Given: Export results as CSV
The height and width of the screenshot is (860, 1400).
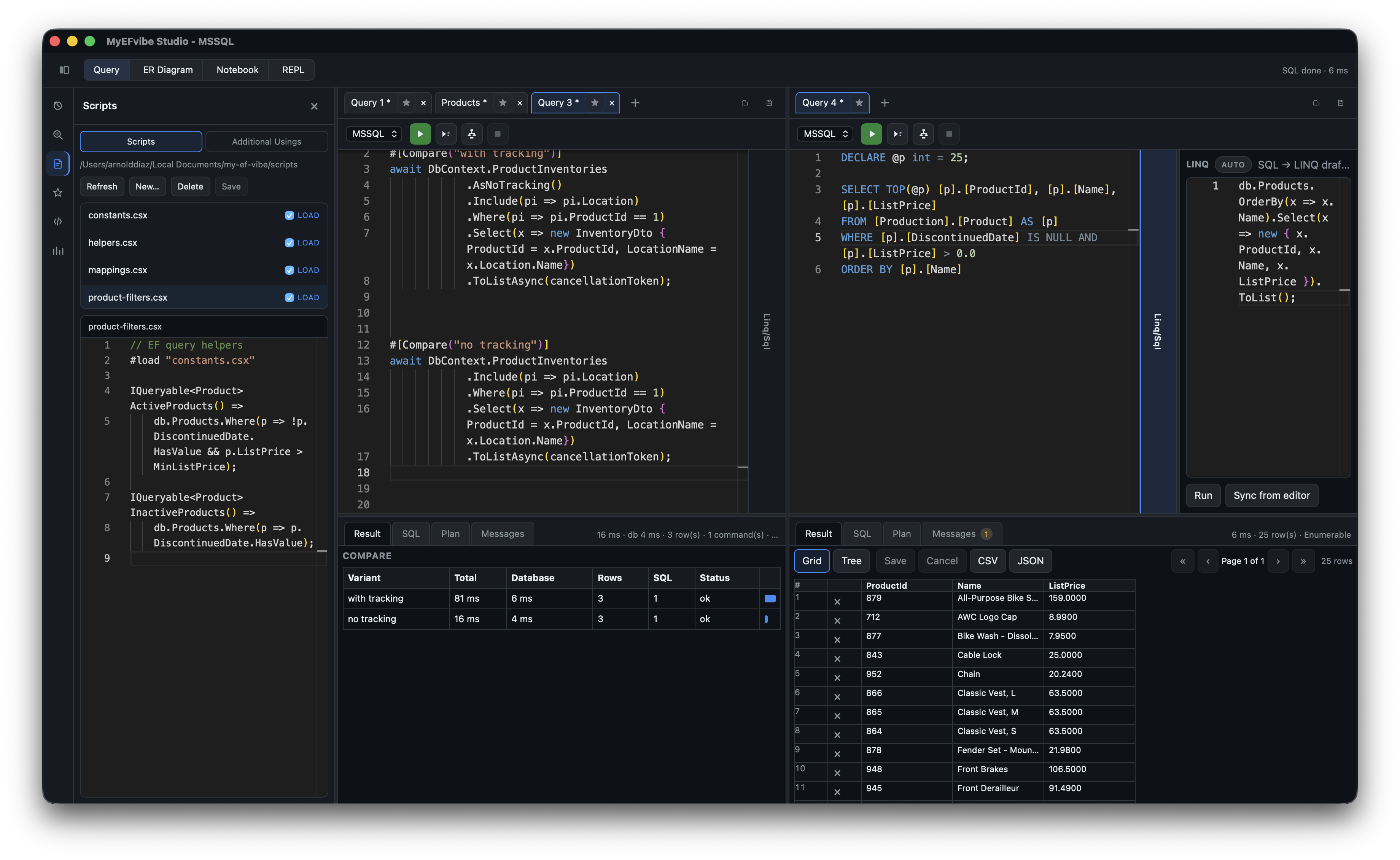Looking at the screenshot, I should pos(987,561).
